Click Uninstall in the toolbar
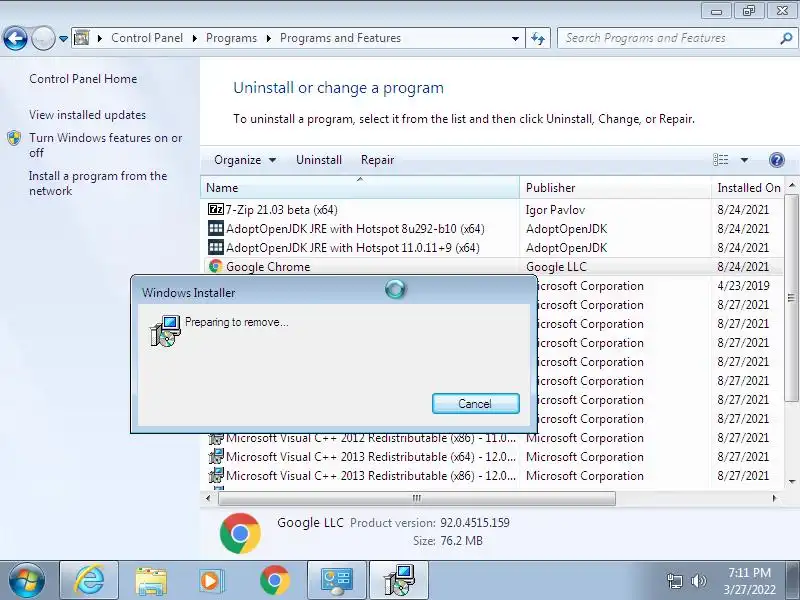 click(319, 160)
